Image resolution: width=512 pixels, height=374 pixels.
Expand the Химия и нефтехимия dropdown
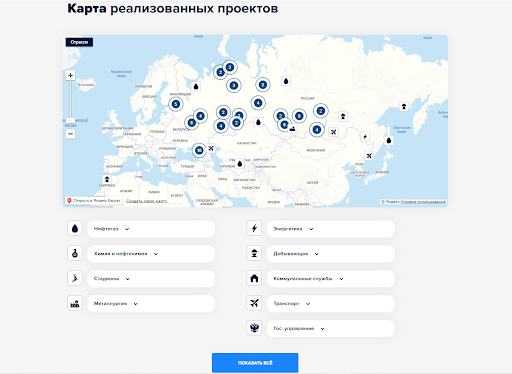pos(151,254)
